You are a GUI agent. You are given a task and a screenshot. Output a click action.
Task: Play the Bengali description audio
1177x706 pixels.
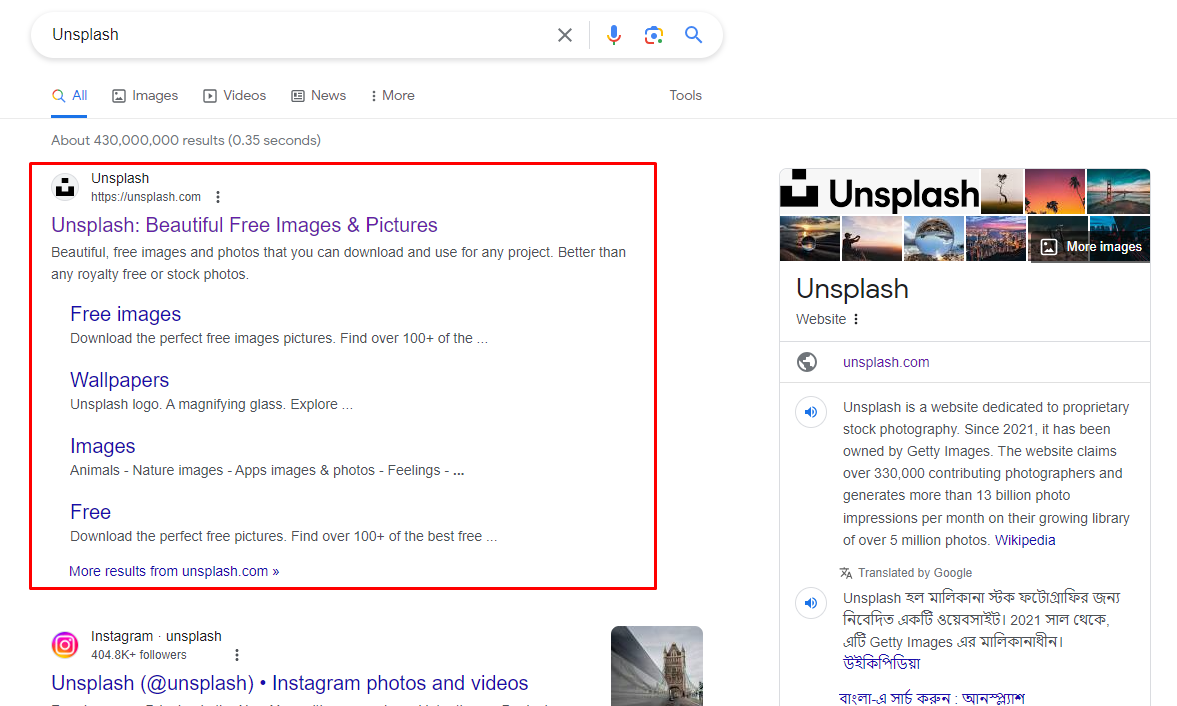tap(811, 603)
